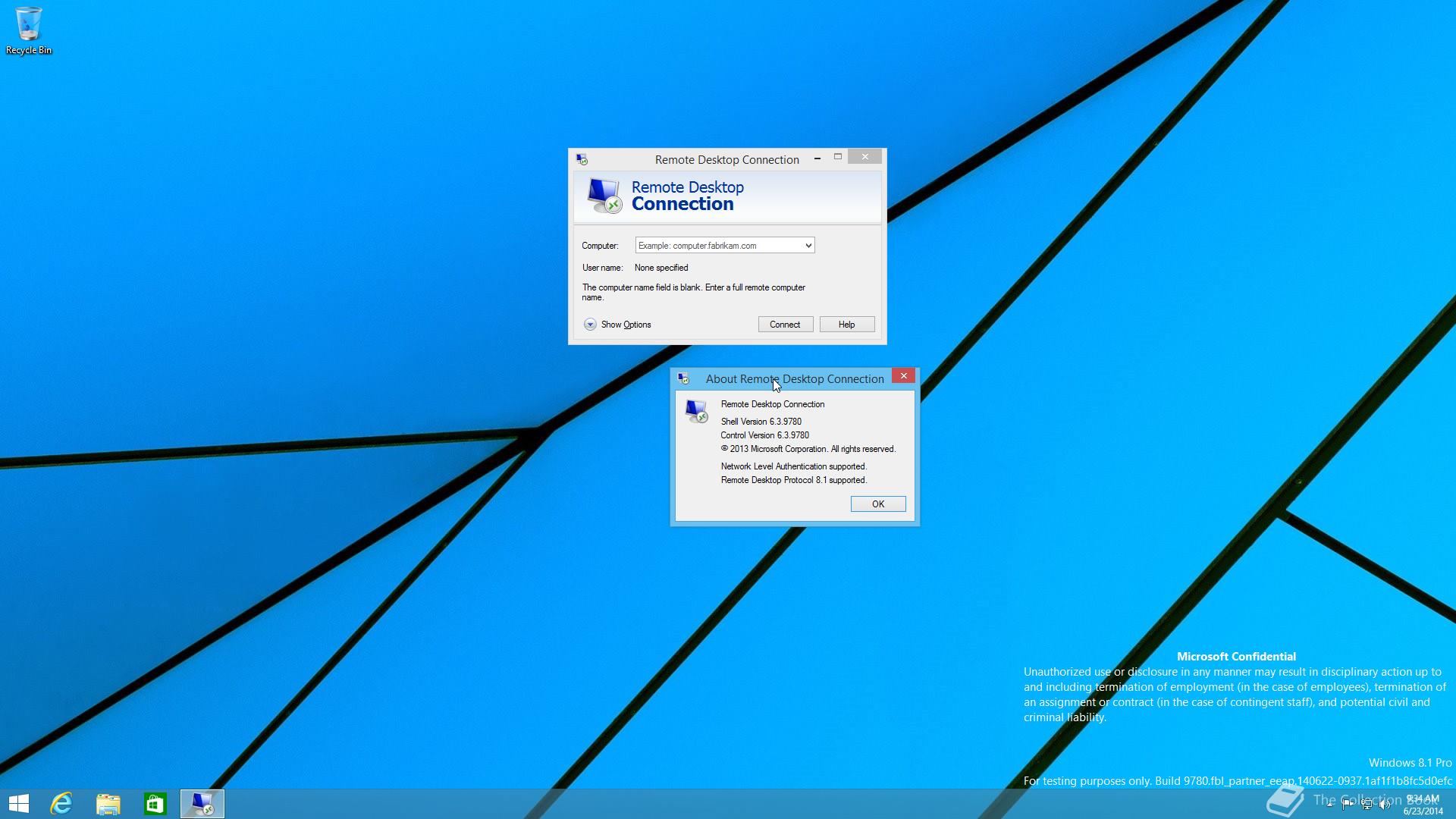Click the network icon in system tray

1367,805
